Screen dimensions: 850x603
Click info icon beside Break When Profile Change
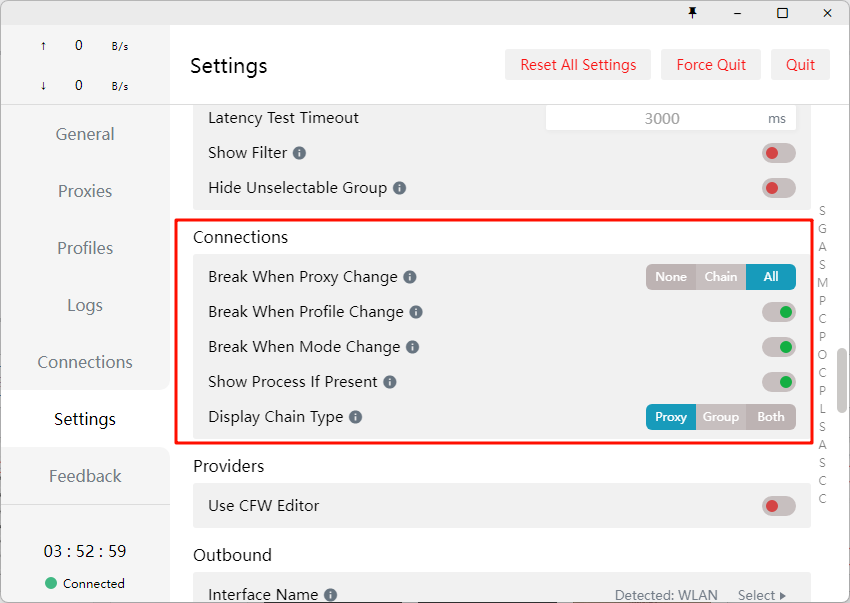416,312
